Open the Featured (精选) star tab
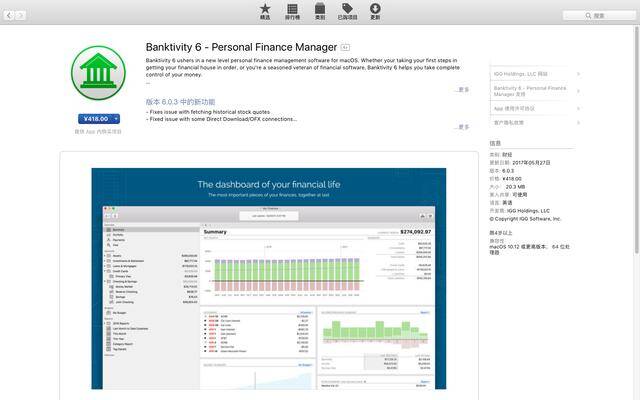The height and width of the screenshot is (400, 640). coord(265,11)
